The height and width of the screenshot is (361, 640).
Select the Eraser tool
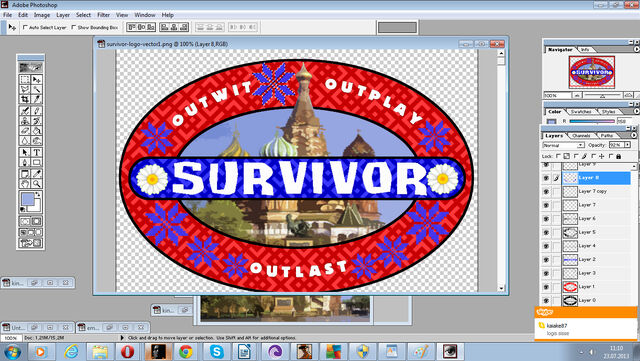point(25,131)
